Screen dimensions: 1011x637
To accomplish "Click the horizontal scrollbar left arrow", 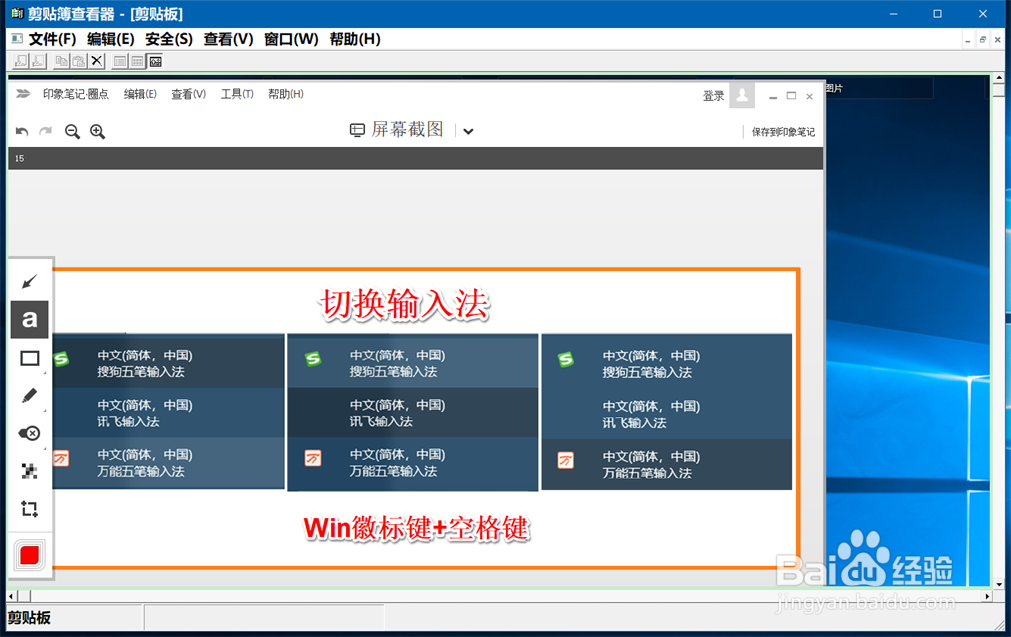I will [11, 596].
